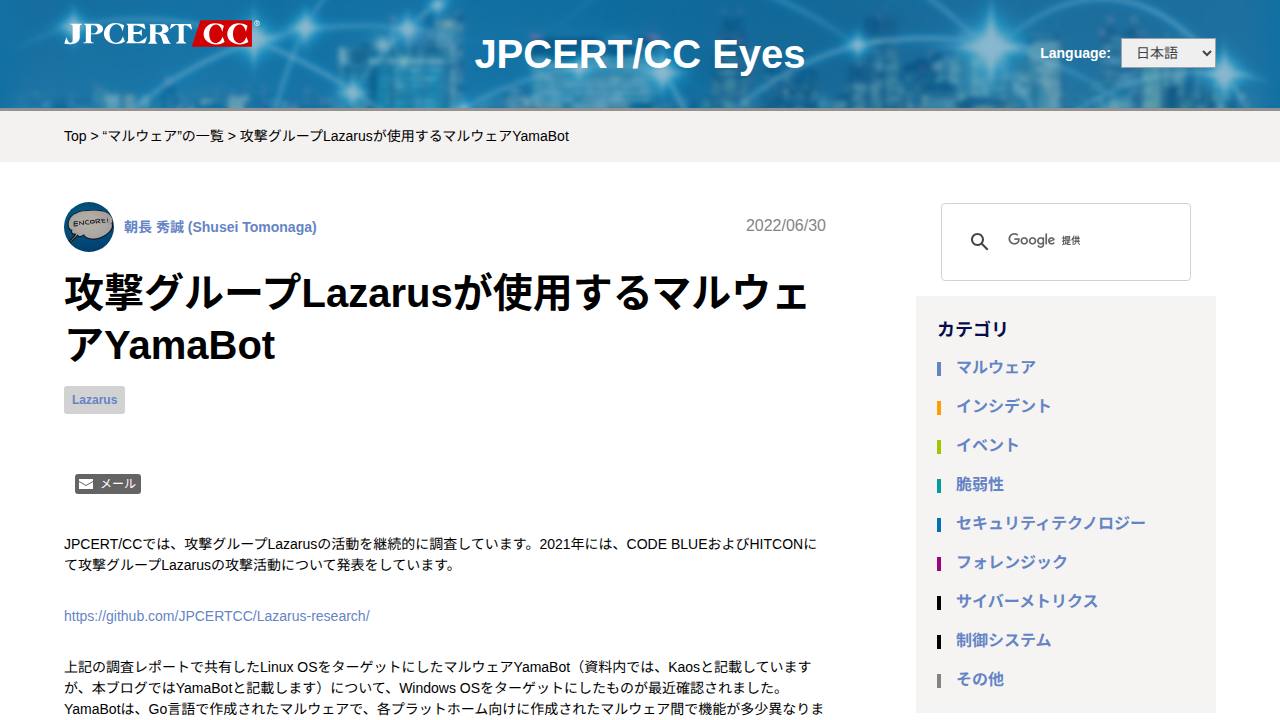The image size is (1280, 720).
Task: Select the マルウェア category
Action: click(996, 367)
